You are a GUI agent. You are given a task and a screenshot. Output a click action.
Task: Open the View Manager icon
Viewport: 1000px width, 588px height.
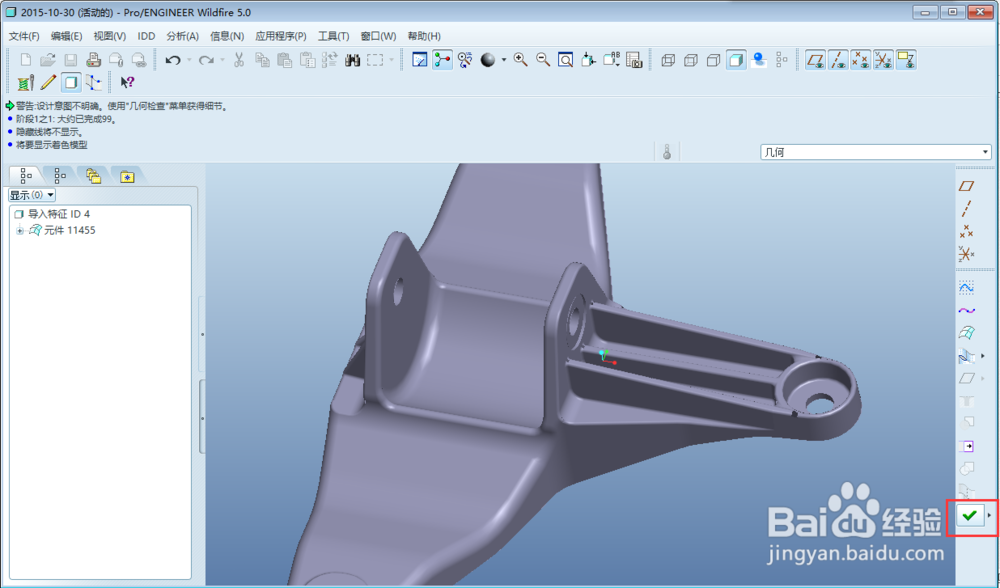click(x=633, y=60)
